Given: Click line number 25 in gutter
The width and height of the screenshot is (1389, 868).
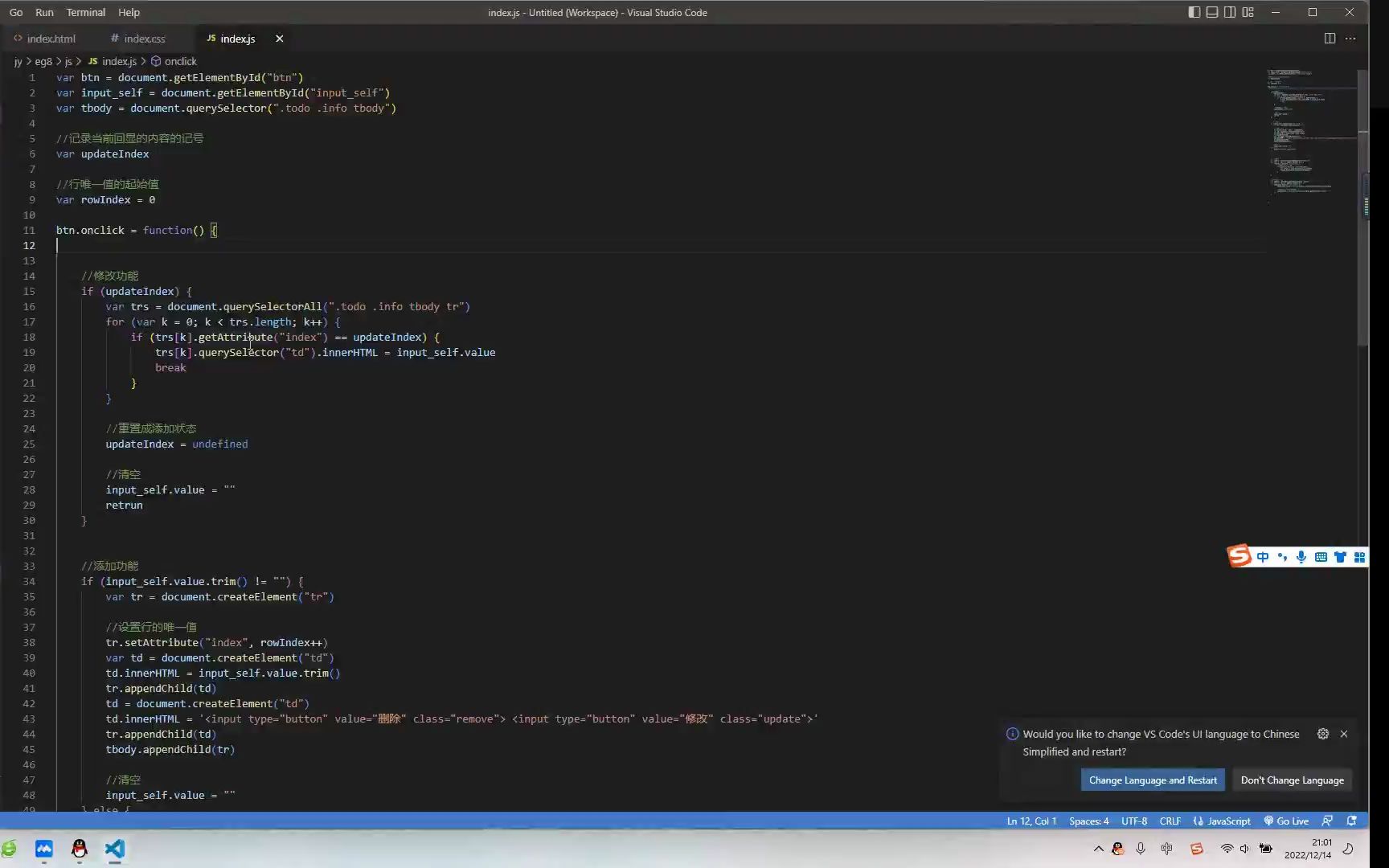Looking at the screenshot, I should (29, 444).
